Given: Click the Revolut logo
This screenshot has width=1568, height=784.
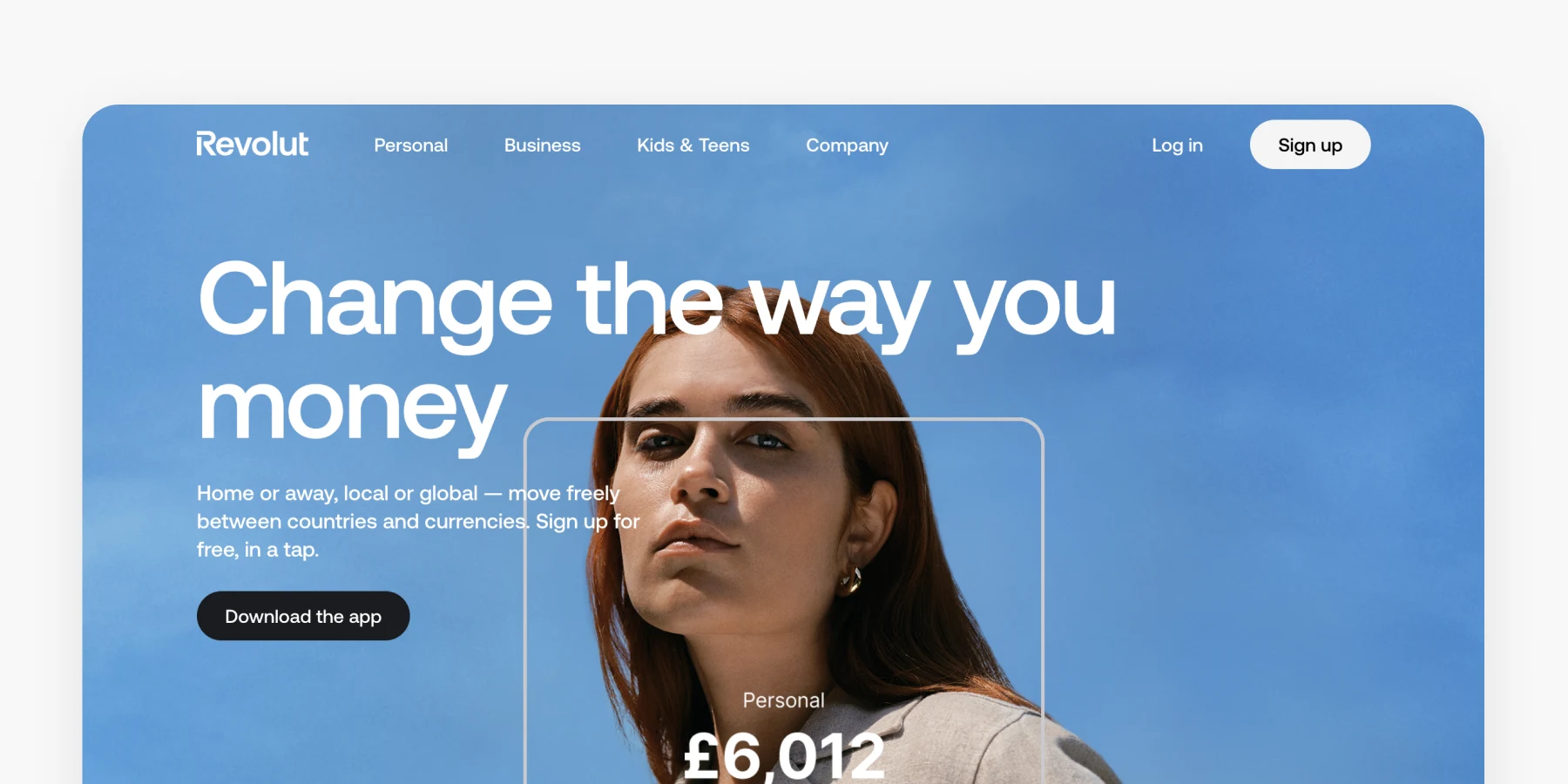Looking at the screenshot, I should (252, 144).
